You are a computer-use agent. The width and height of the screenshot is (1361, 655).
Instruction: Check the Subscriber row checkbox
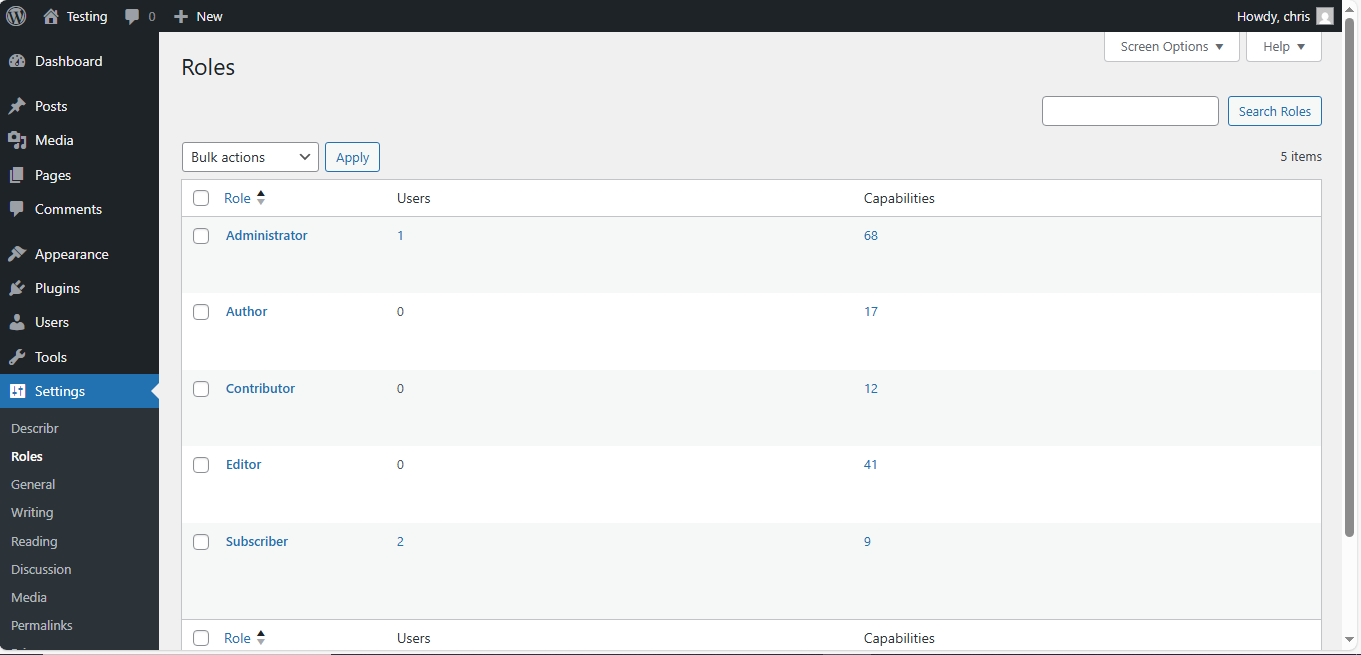click(200, 541)
